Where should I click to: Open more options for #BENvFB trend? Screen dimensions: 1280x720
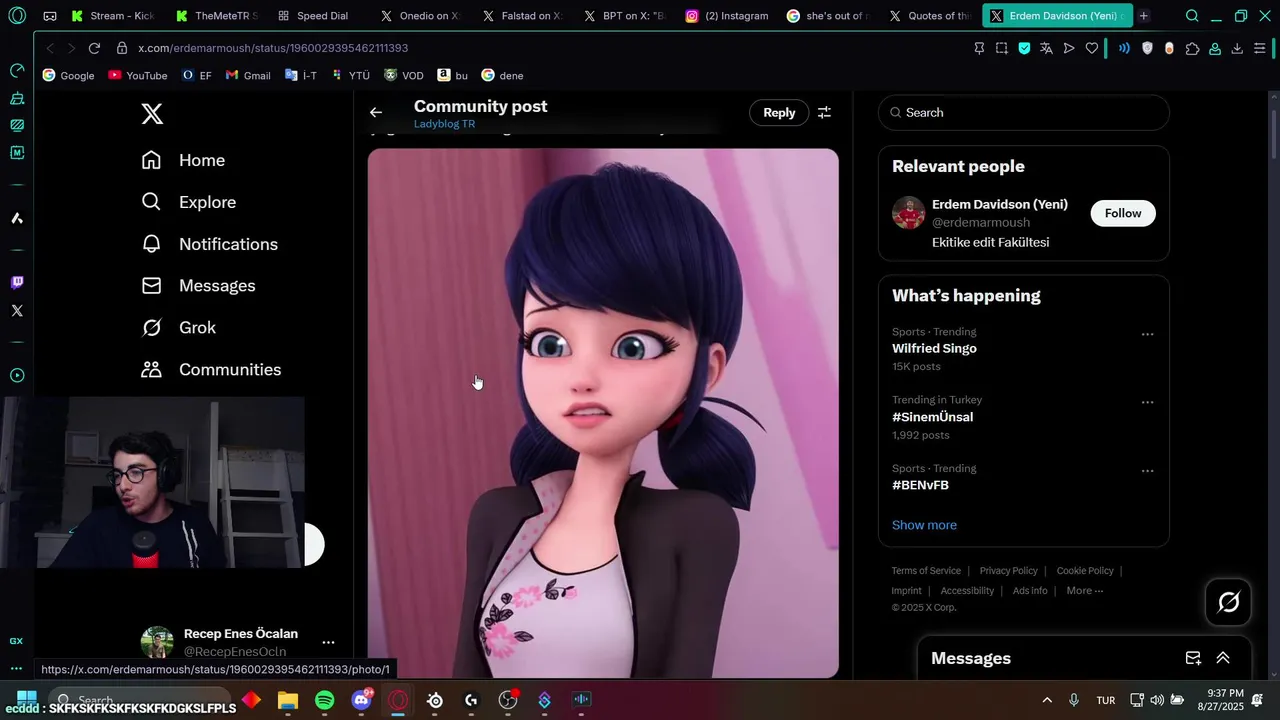pyautogui.click(x=1147, y=471)
